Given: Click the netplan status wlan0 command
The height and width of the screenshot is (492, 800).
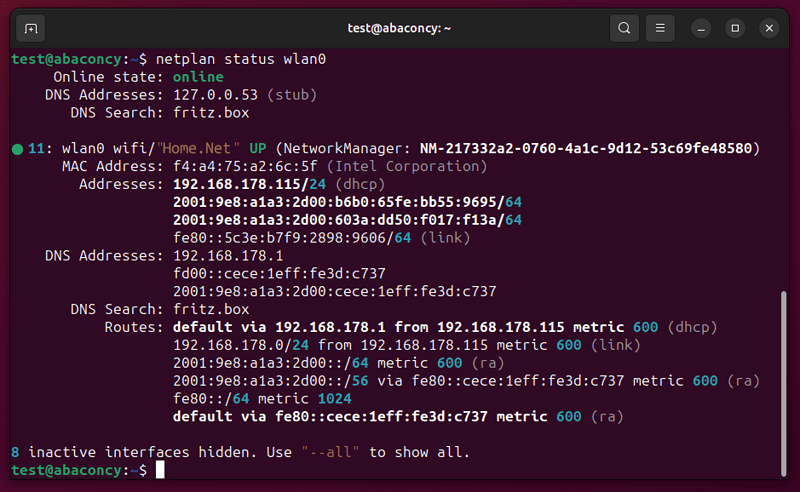Looking at the screenshot, I should pos(241,59).
